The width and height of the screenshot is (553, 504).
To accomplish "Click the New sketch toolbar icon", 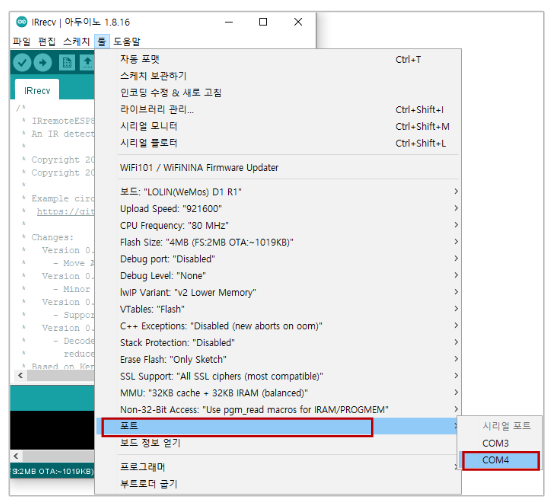I will 67,63.
